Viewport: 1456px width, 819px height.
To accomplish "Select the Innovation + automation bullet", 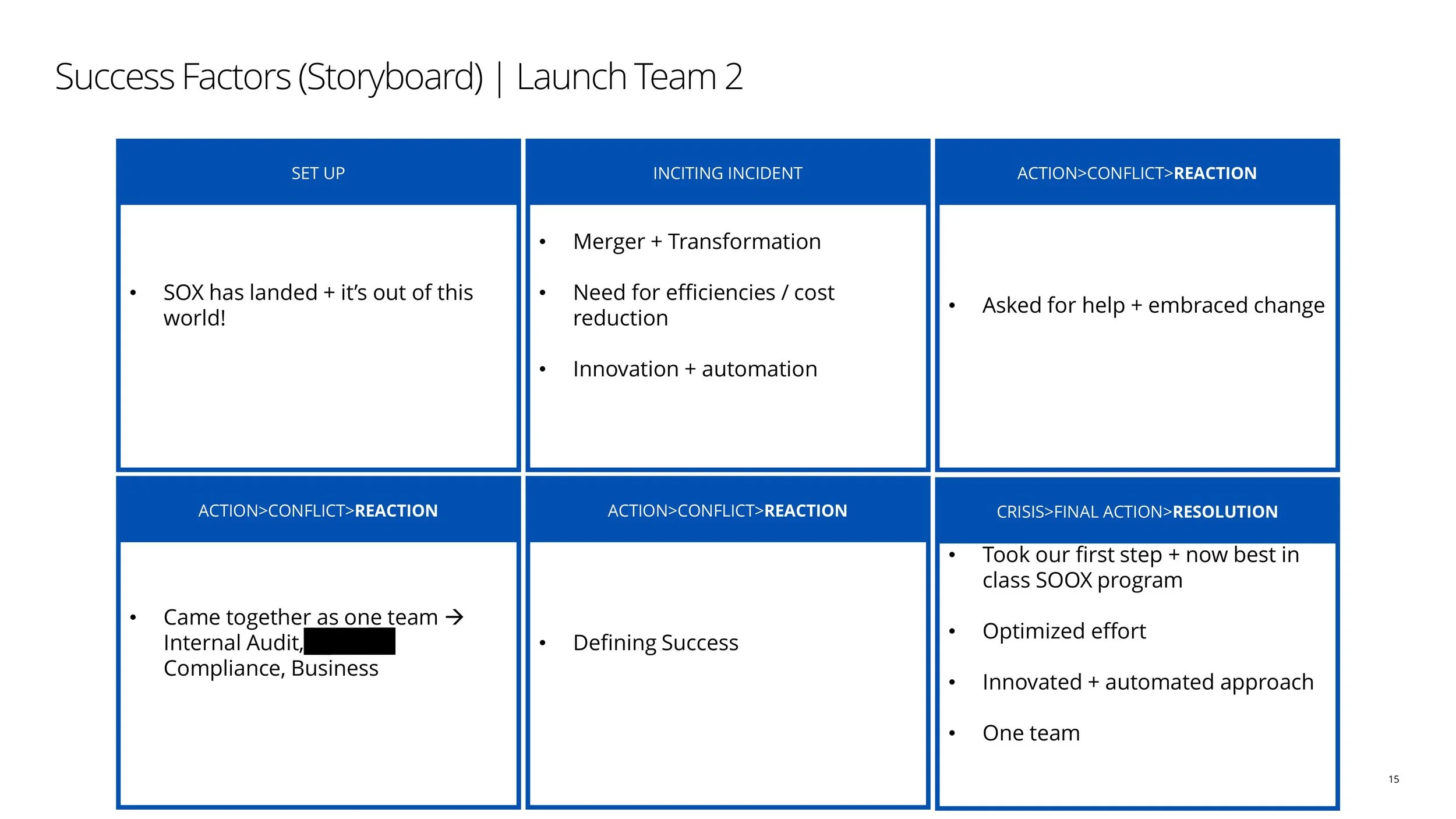I will coord(695,369).
